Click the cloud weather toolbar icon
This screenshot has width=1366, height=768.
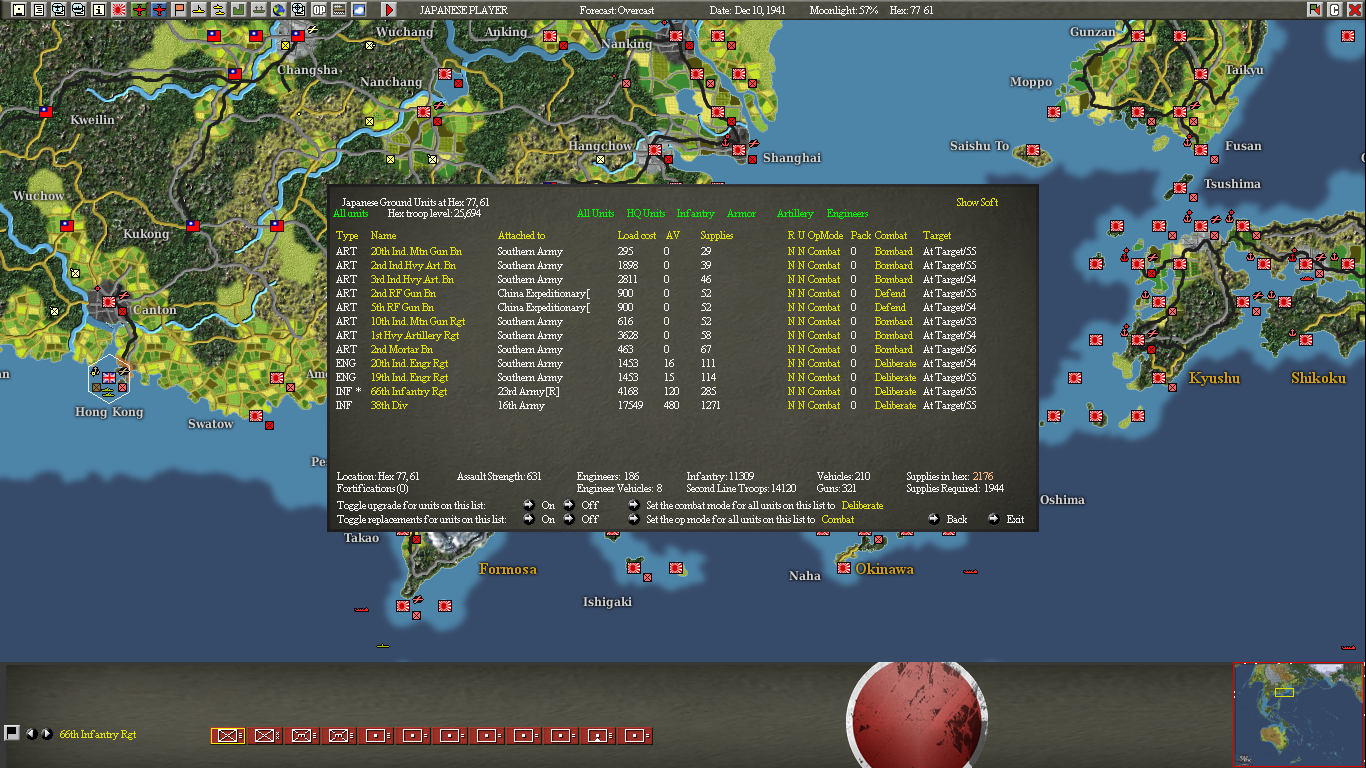[x=359, y=10]
